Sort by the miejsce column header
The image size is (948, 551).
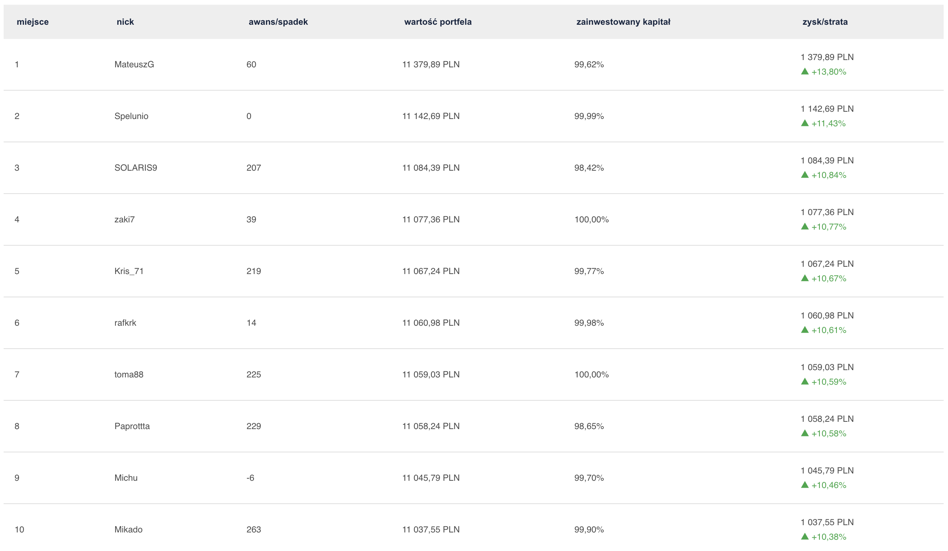(33, 22)
